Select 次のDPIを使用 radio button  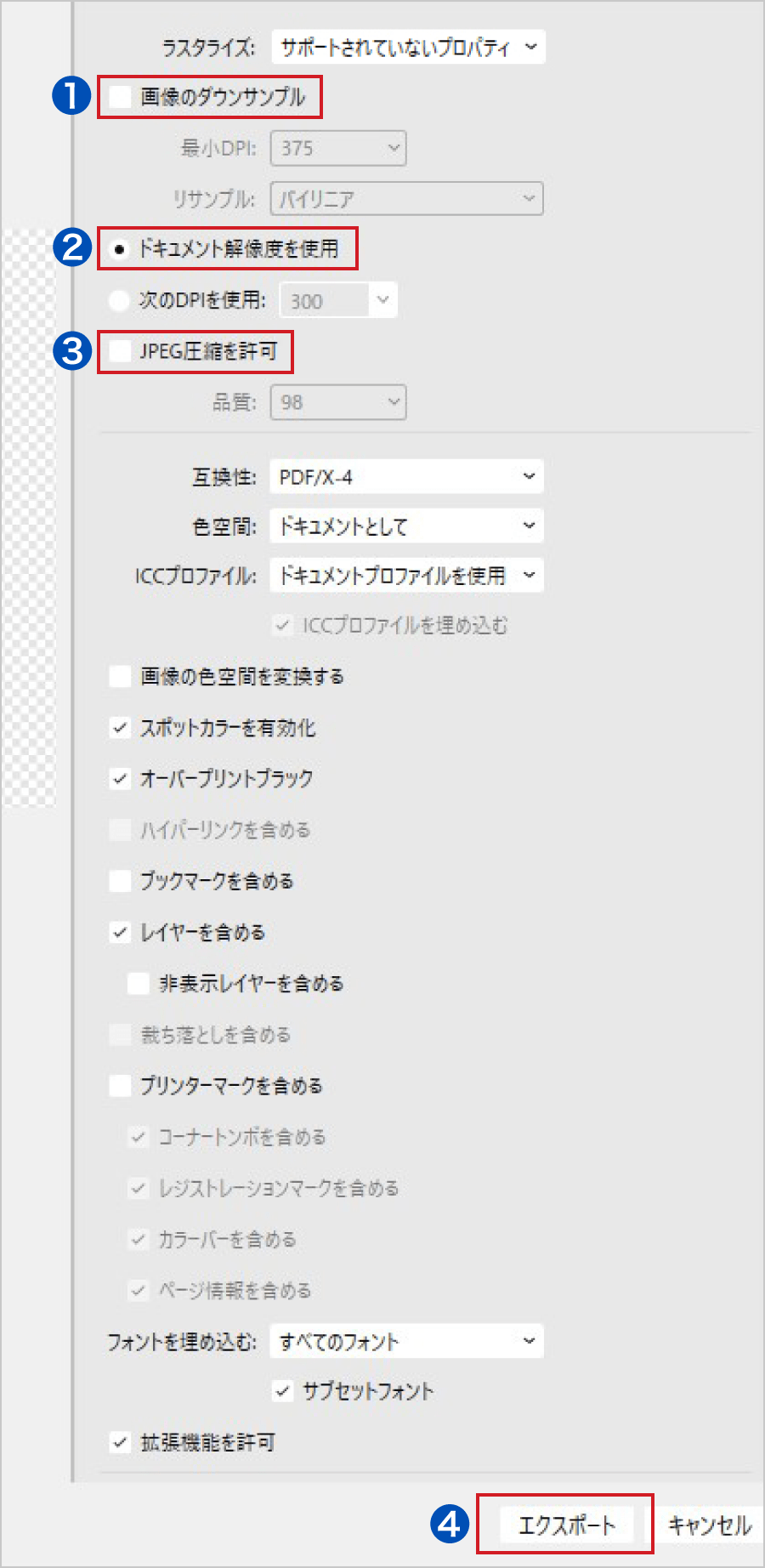[120, 300]
